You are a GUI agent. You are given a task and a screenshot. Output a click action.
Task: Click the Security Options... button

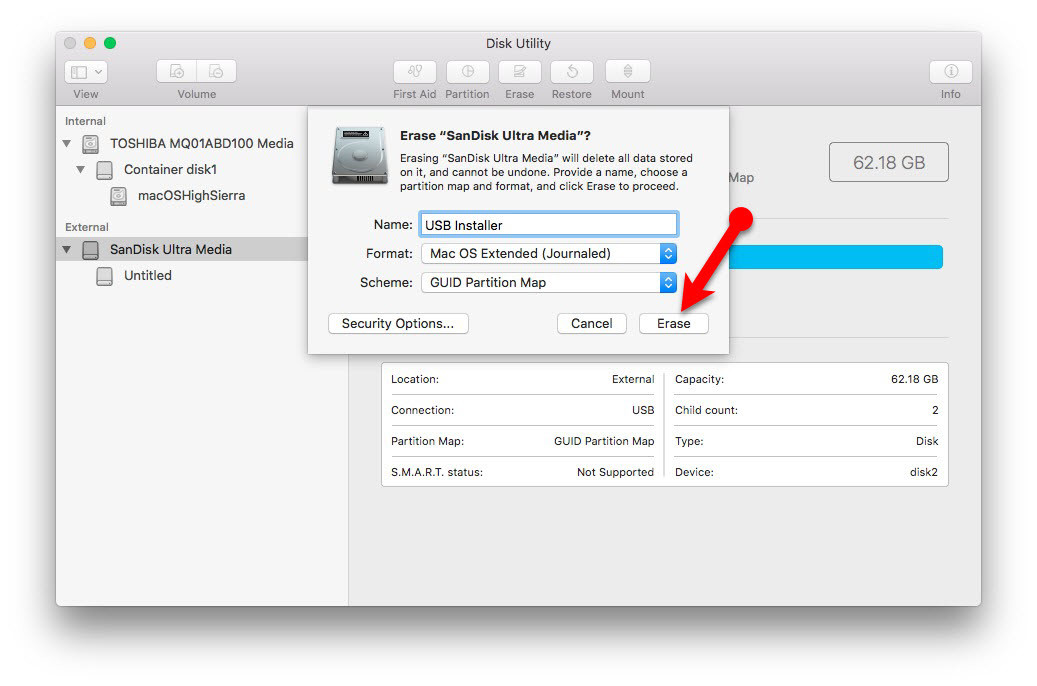(x=398, y=323)
